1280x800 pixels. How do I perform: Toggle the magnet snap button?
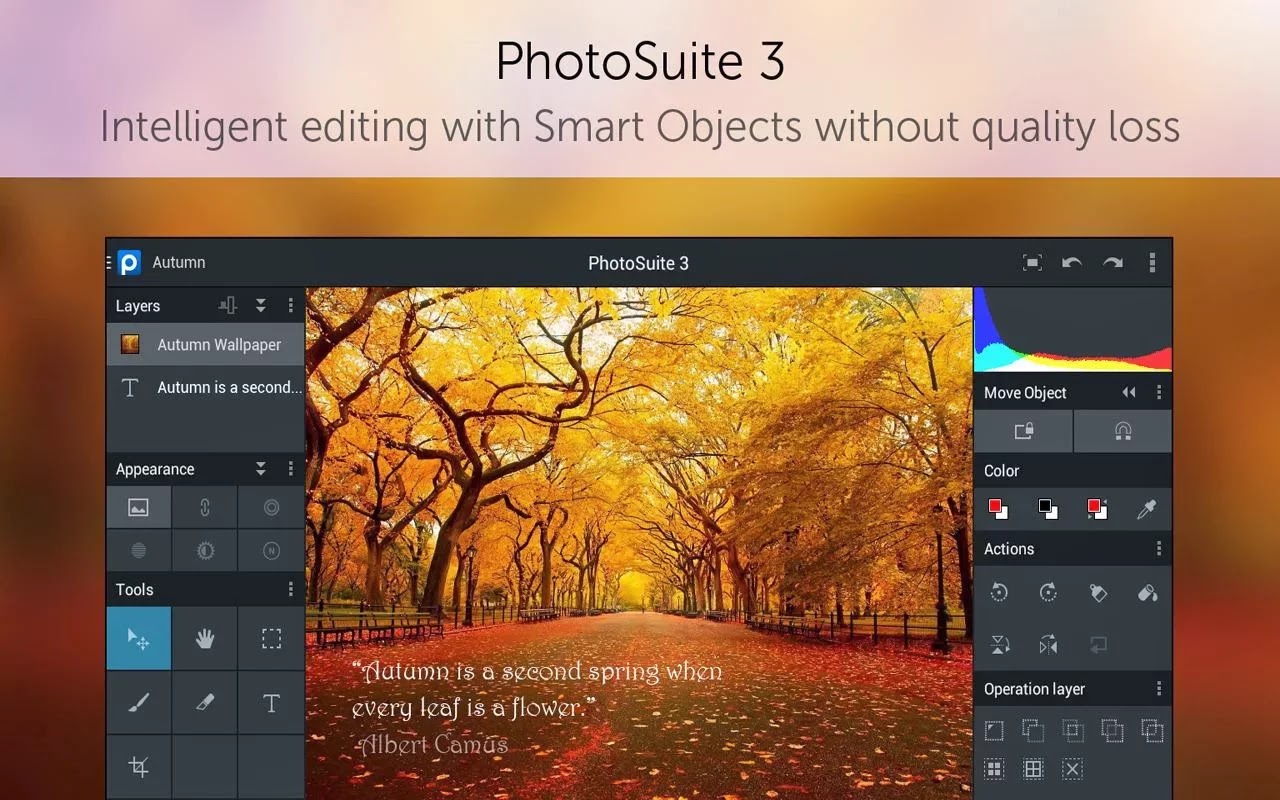pyautogui.click(x=1123, y=431)
